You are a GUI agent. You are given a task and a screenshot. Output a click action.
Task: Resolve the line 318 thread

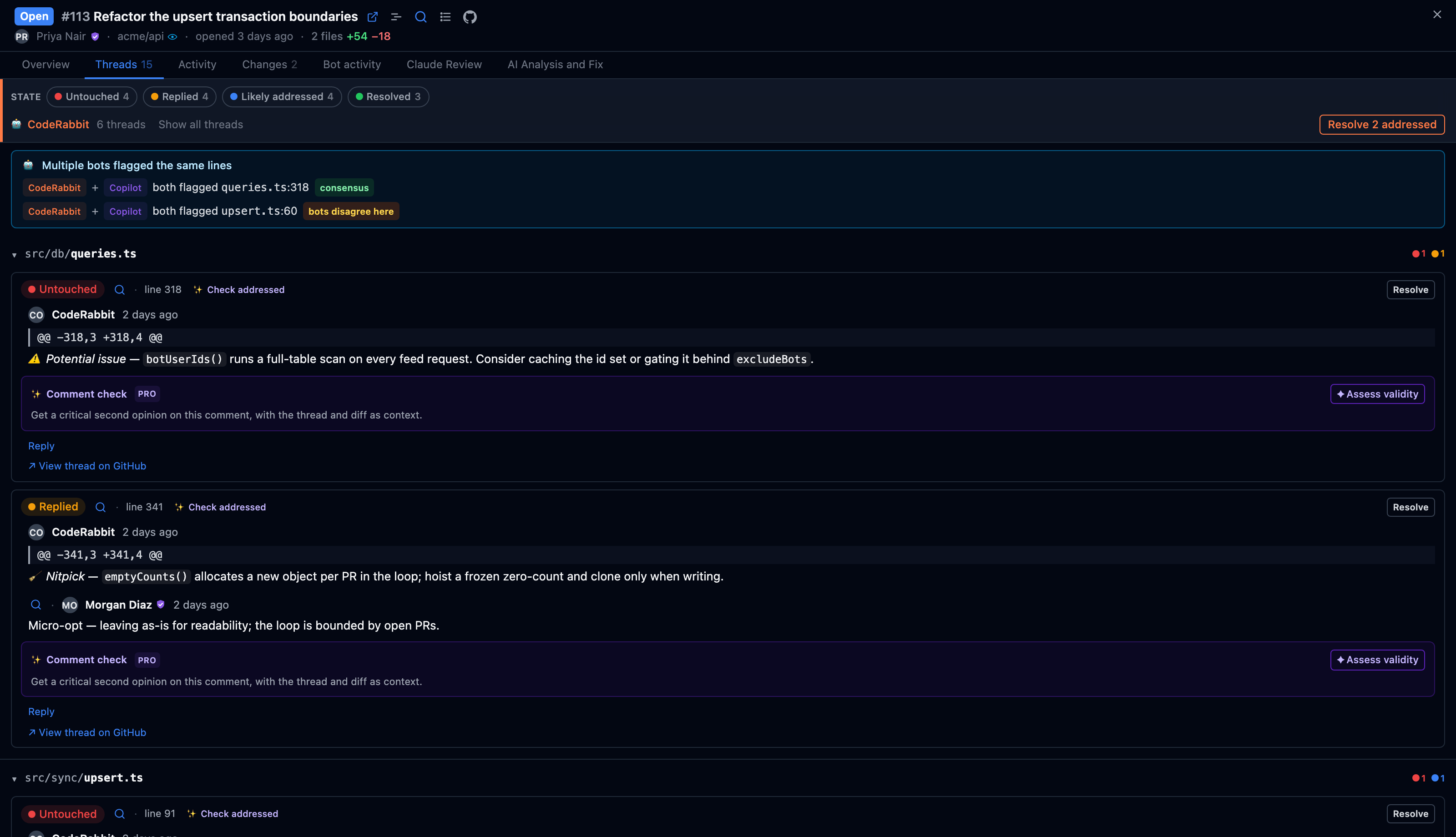[1410, 290]
